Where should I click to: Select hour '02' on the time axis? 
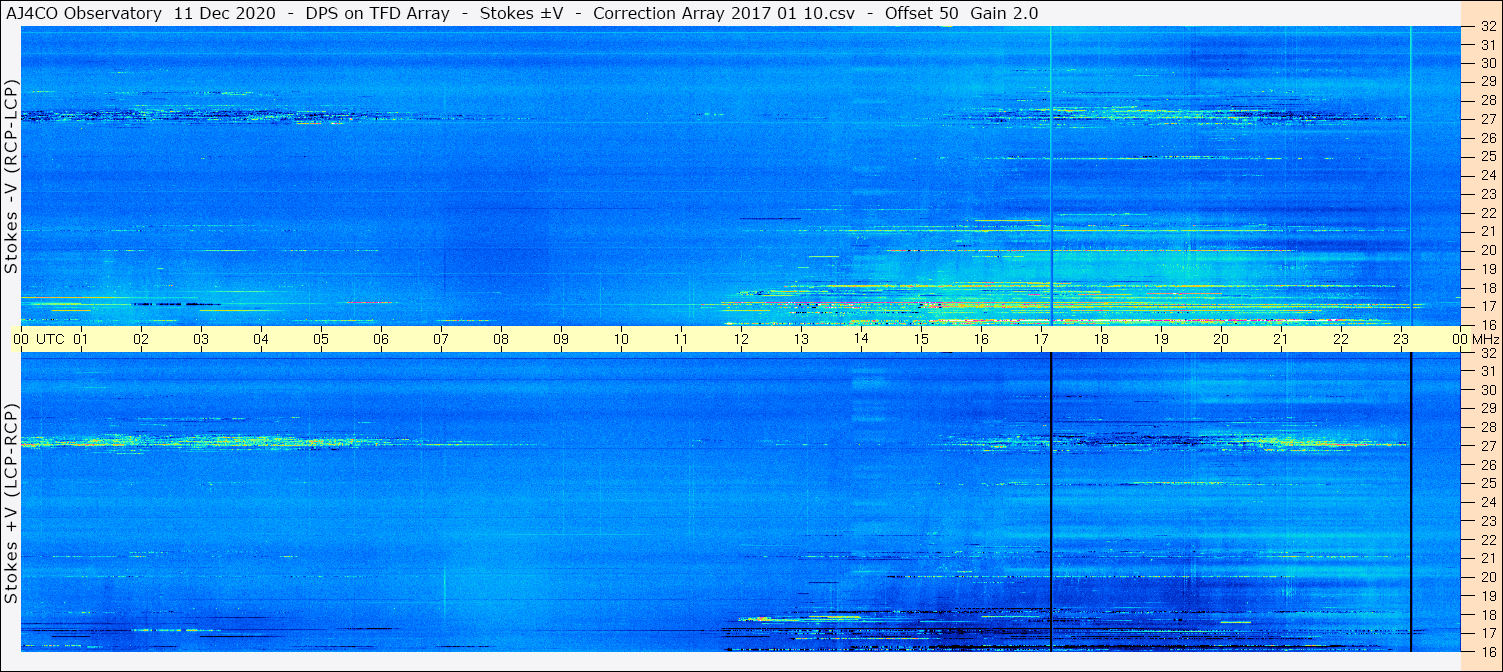[x=141, y=339]
